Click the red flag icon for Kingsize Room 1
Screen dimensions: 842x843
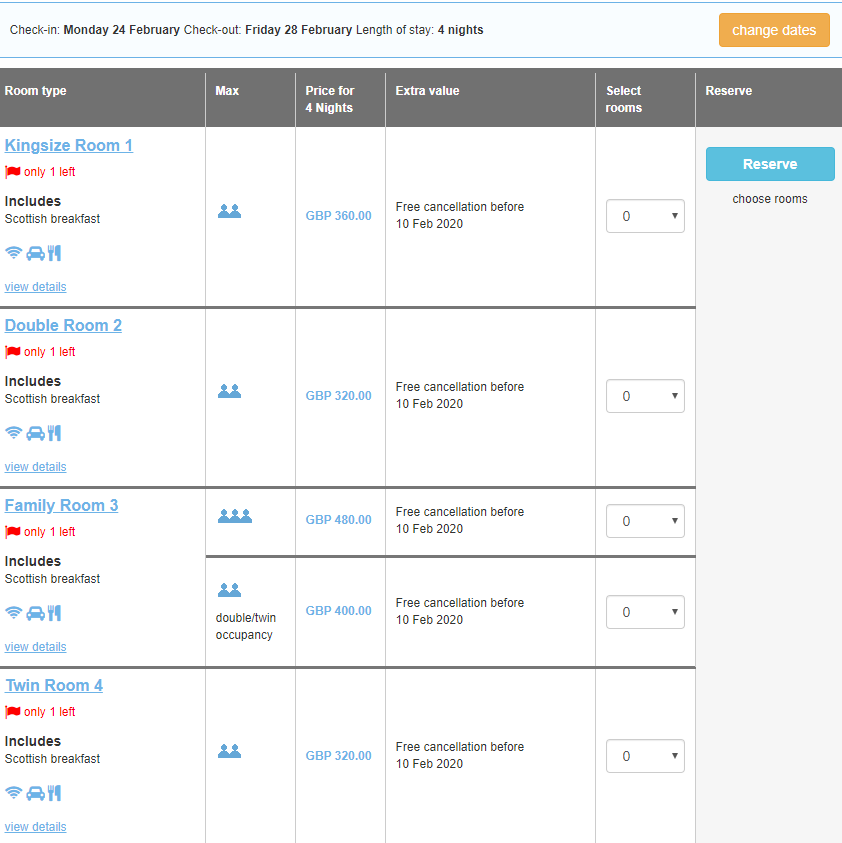[x=13, y=172]
